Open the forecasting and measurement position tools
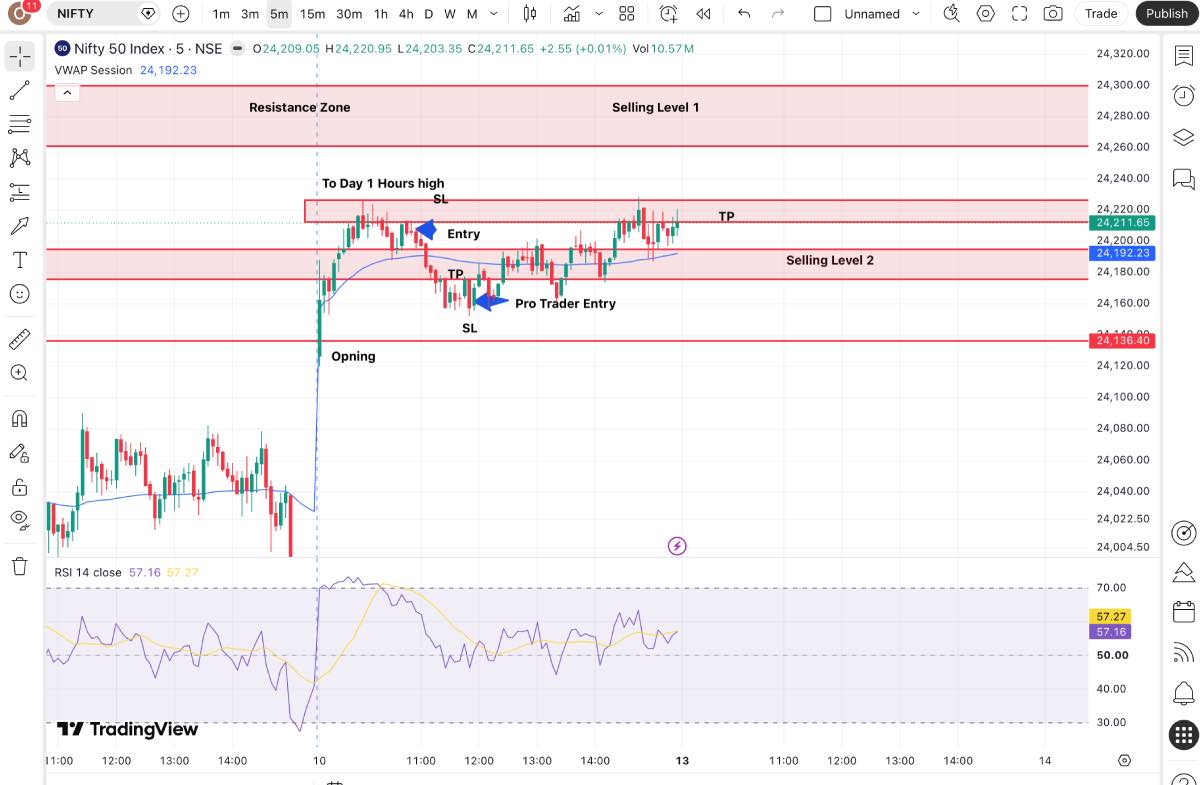Screen dimensions: 1200x785 coord(20,191)
